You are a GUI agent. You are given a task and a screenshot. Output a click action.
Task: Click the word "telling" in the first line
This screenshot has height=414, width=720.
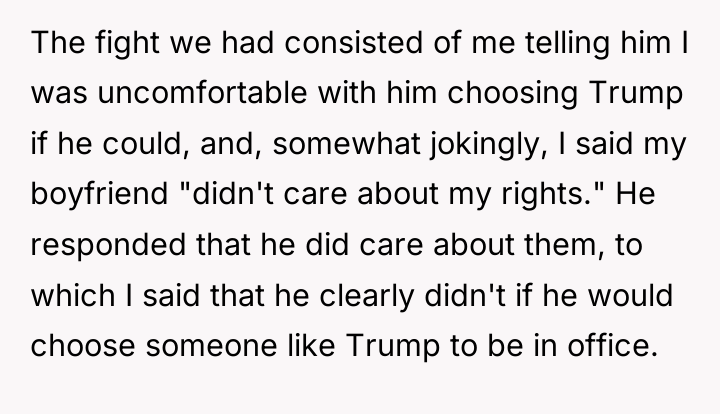[568, 43]
